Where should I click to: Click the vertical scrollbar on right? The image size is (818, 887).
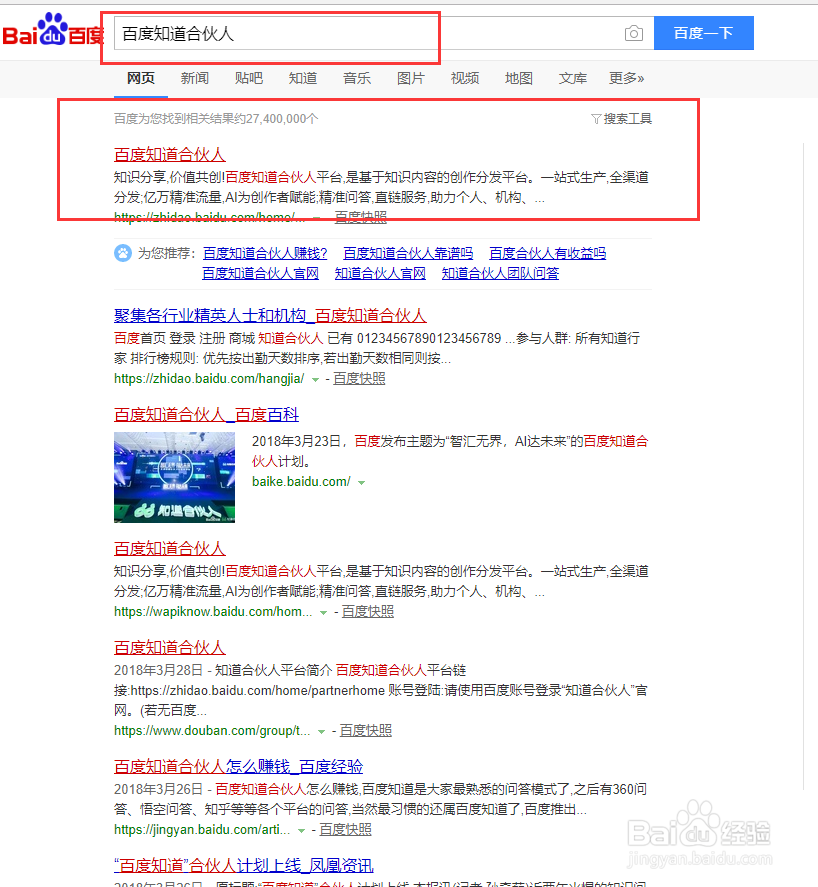pos(804,467)
